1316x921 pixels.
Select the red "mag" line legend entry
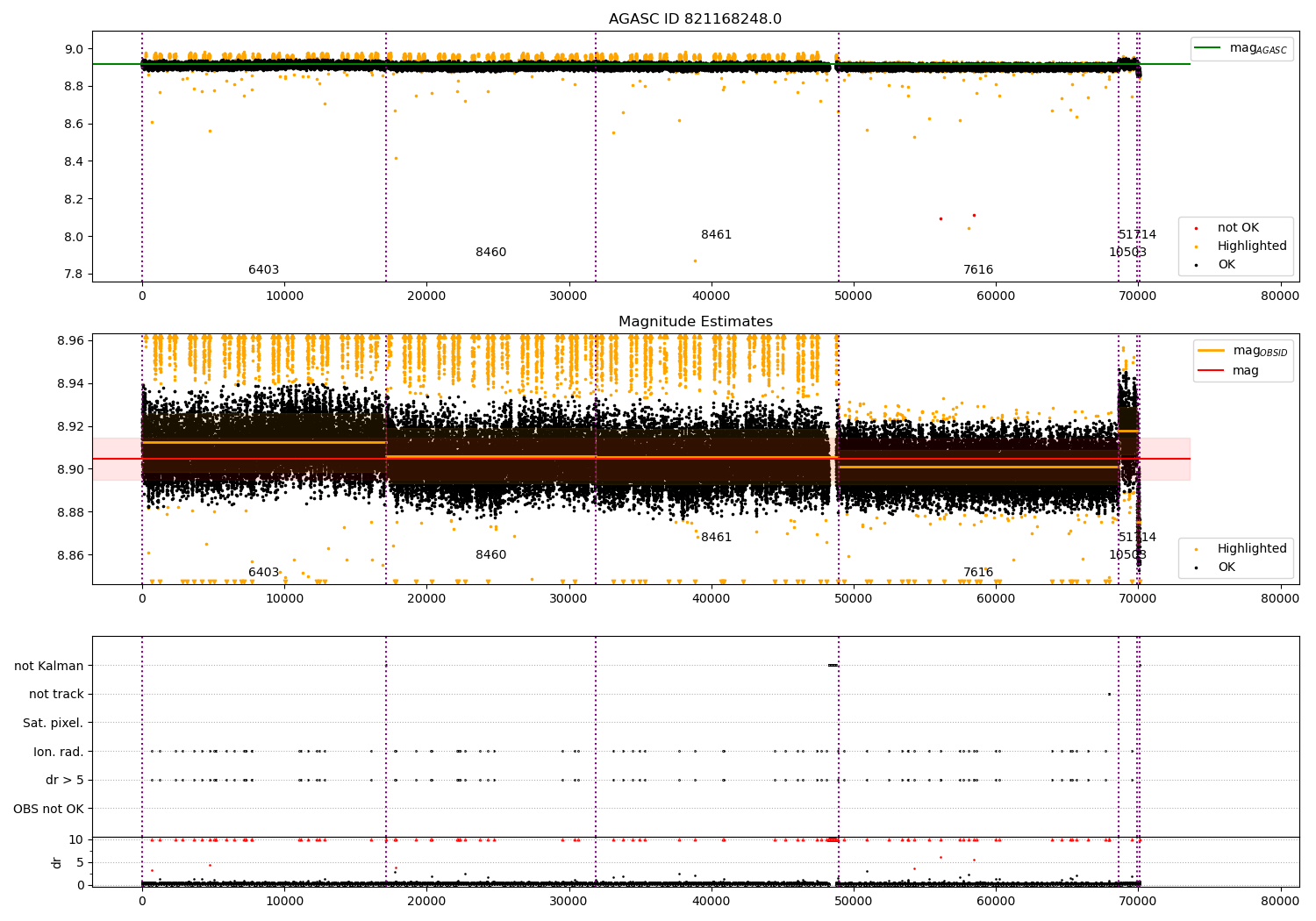(x=1228, y=371)
